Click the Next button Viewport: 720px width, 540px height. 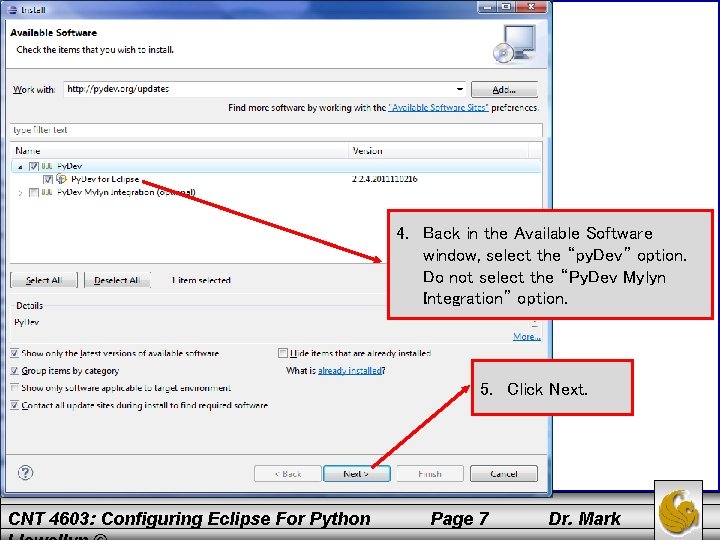357,473
